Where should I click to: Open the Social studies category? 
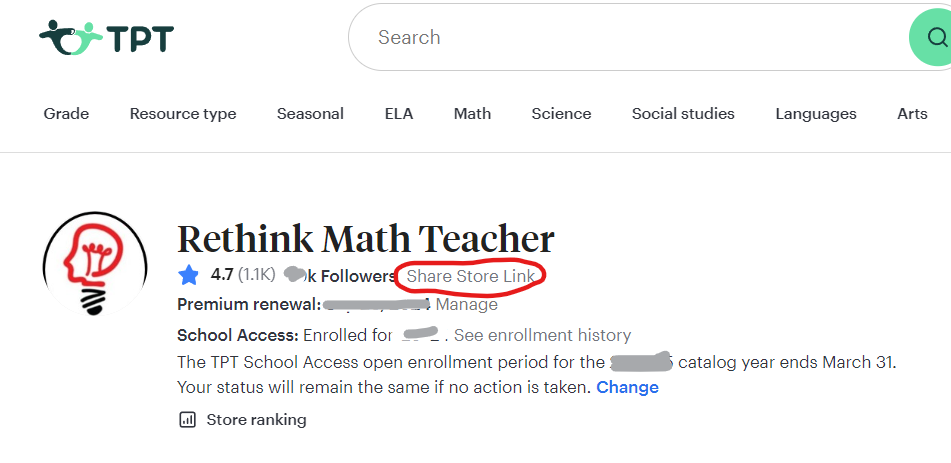point(683,114)
